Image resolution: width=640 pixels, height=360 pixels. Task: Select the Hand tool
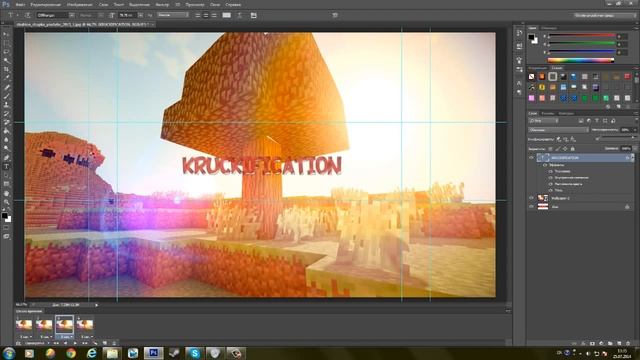point(6,193)
